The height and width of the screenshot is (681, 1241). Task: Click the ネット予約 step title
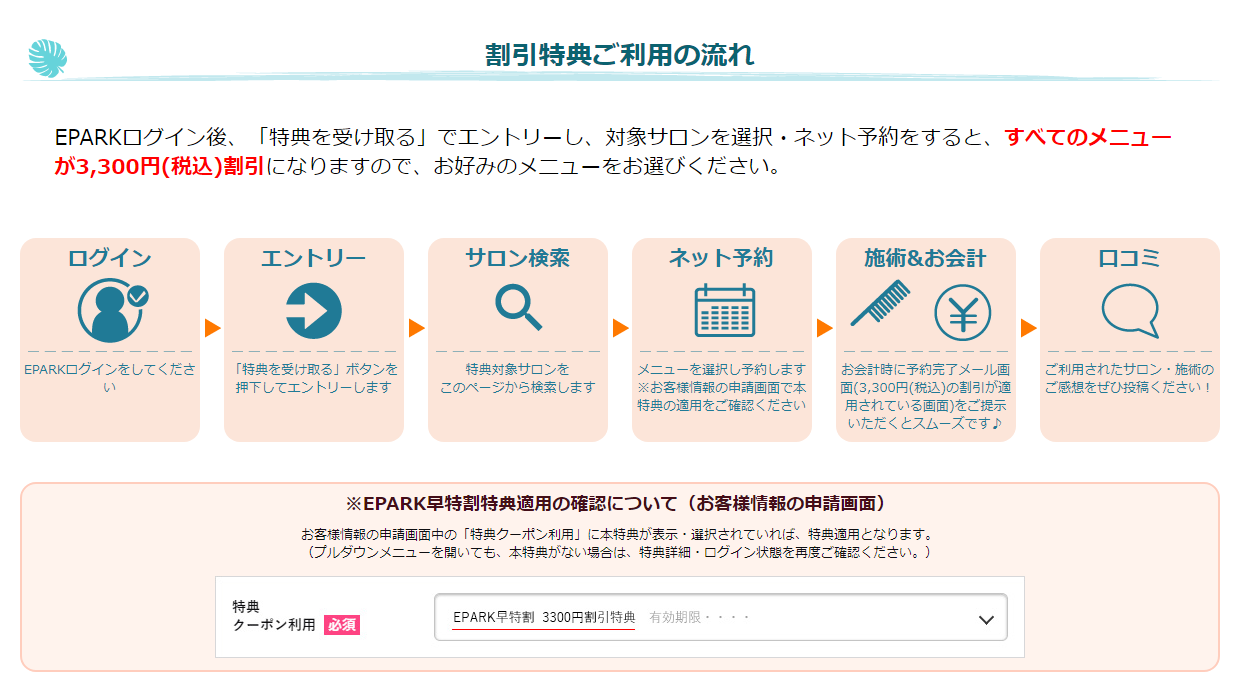pos(721,258)
